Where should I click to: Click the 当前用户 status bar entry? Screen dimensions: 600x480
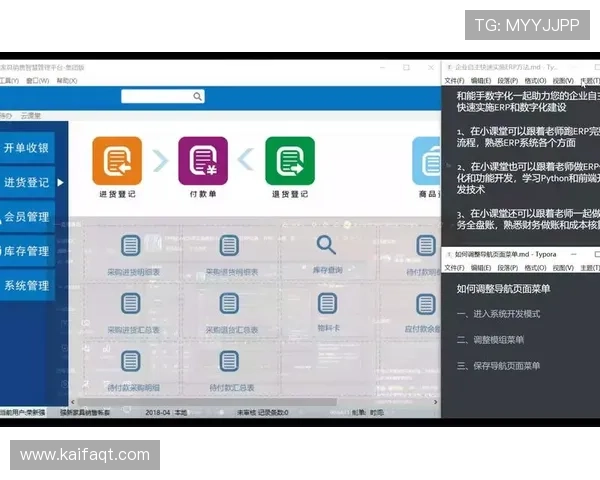[23, 412]
